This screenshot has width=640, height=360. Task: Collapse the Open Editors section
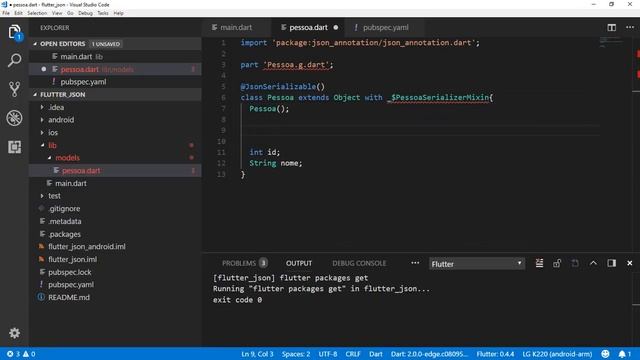tap(35, 44)
